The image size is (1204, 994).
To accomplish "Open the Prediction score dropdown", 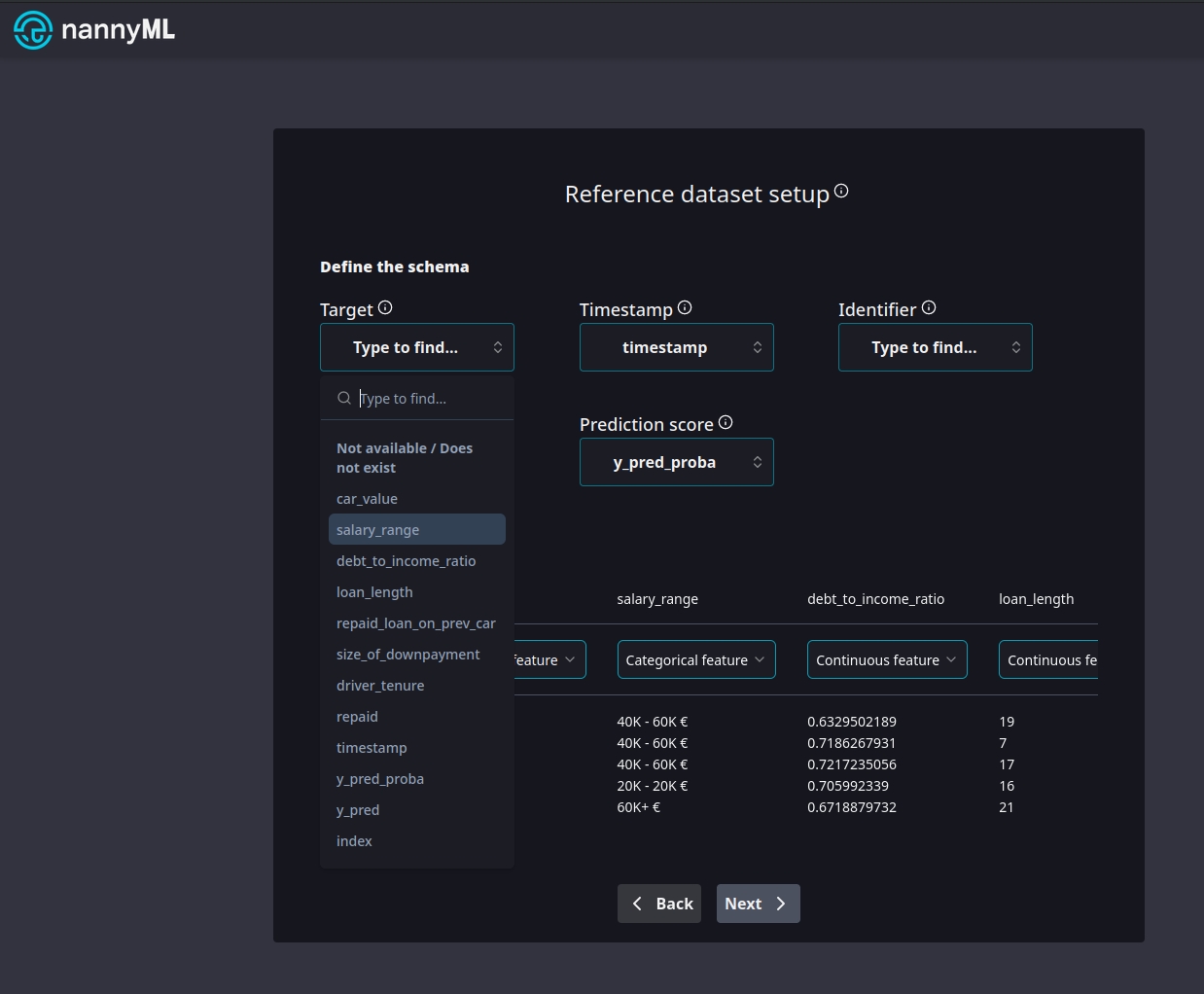I will (x=676, y=462).
